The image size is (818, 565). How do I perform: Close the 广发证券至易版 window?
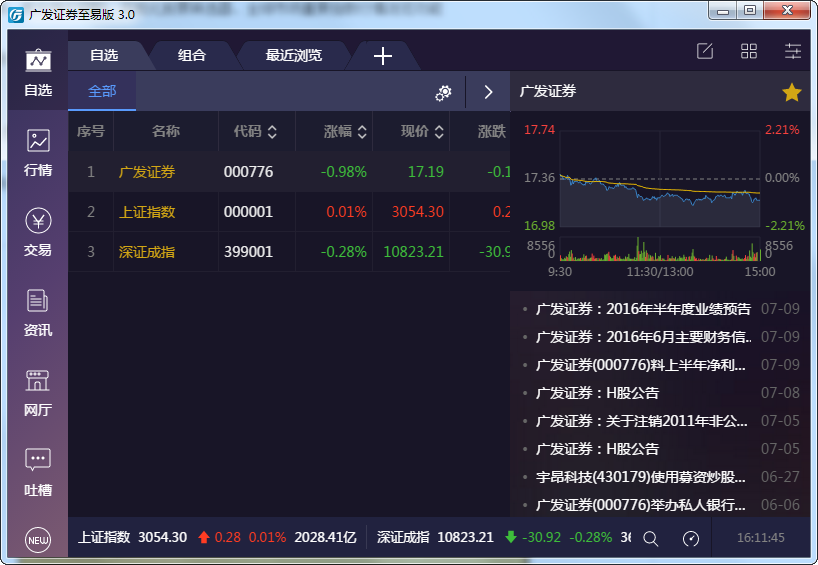pos(788,10)
